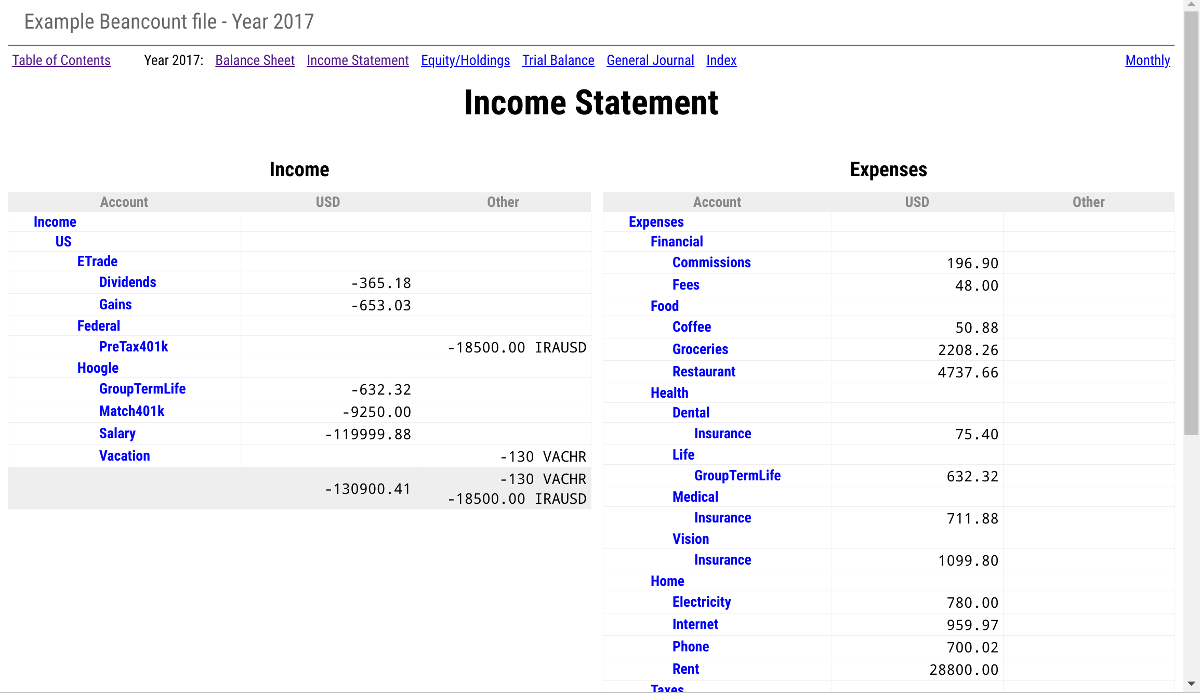Viewport: 1200px width, 693px height.
Task: Click the vertical page scrollbar
Action: tap(1191, 220)
